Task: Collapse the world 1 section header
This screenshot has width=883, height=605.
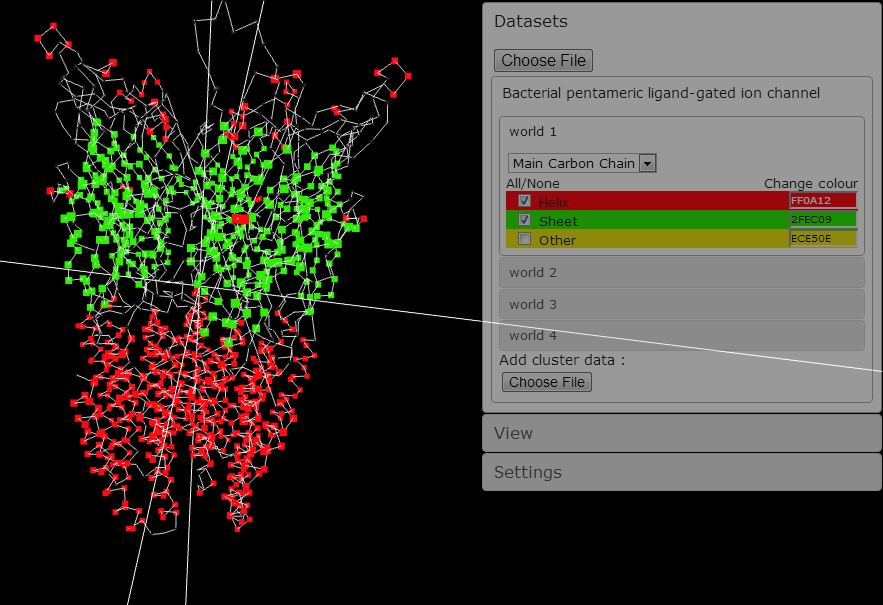Action: 533,131
